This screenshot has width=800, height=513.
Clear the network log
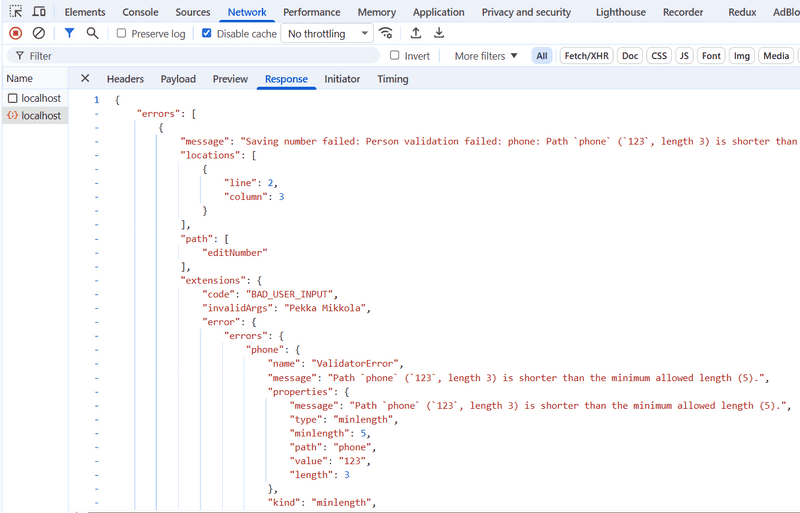[x=39, y=33]
